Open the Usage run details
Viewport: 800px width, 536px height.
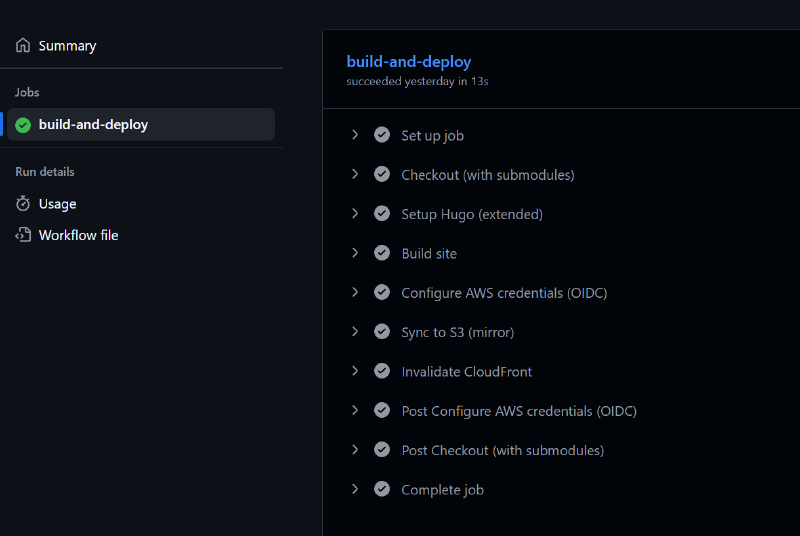click(x=57, y=204)
